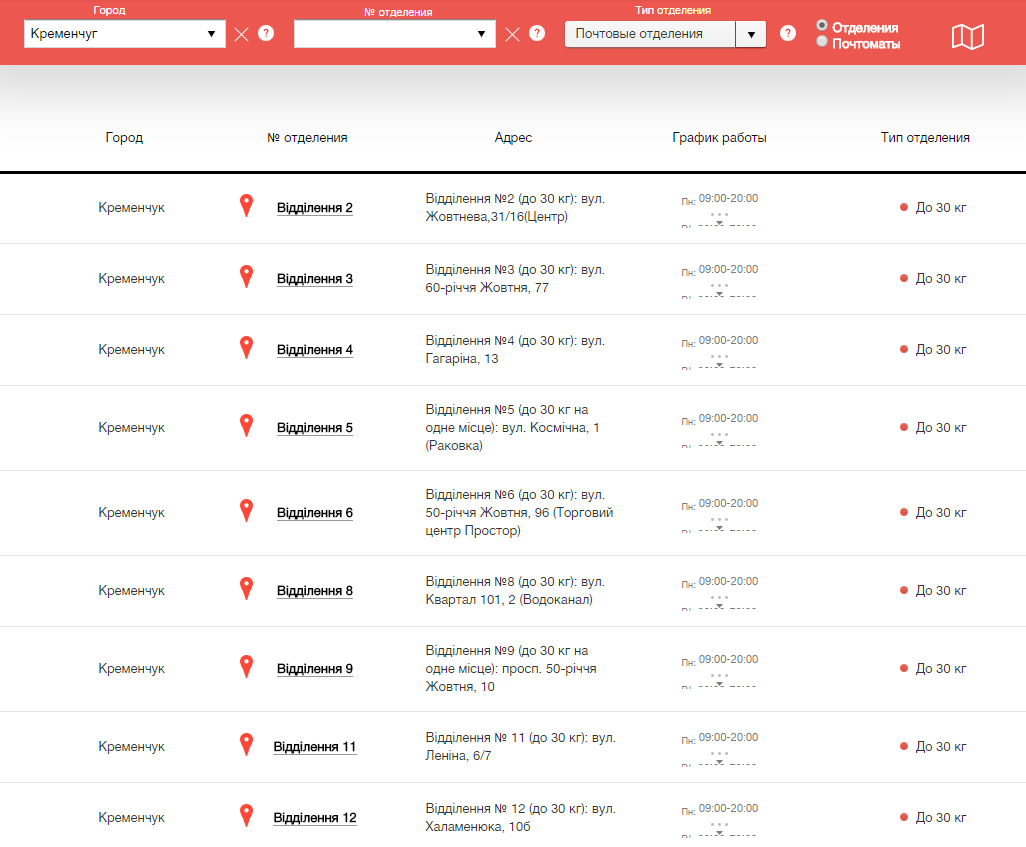The width and height of the screenshot is (1026, 847).
Task: Click map pin for Відділення 2
Action: pos(246,206)
